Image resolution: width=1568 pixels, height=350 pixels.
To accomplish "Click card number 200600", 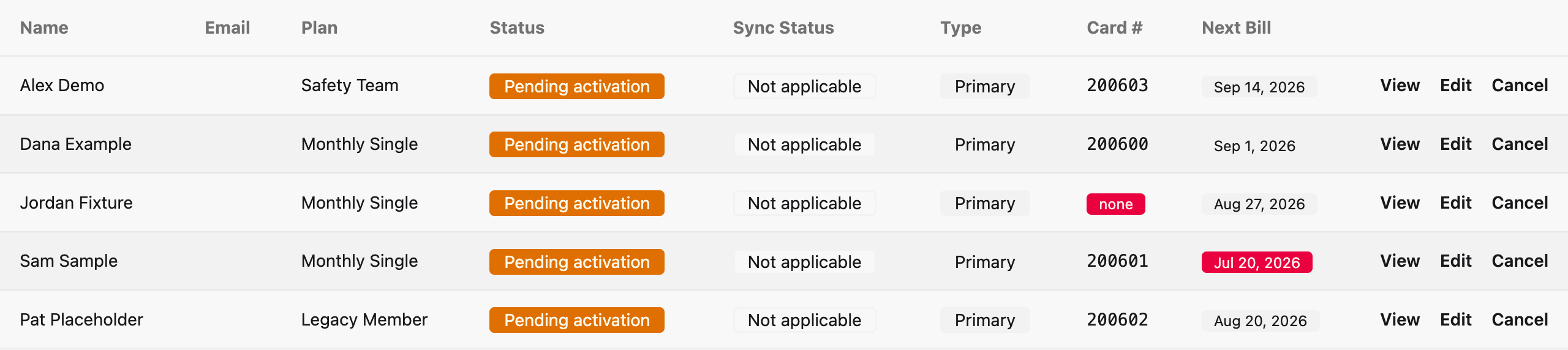I will pos(1117,144).
